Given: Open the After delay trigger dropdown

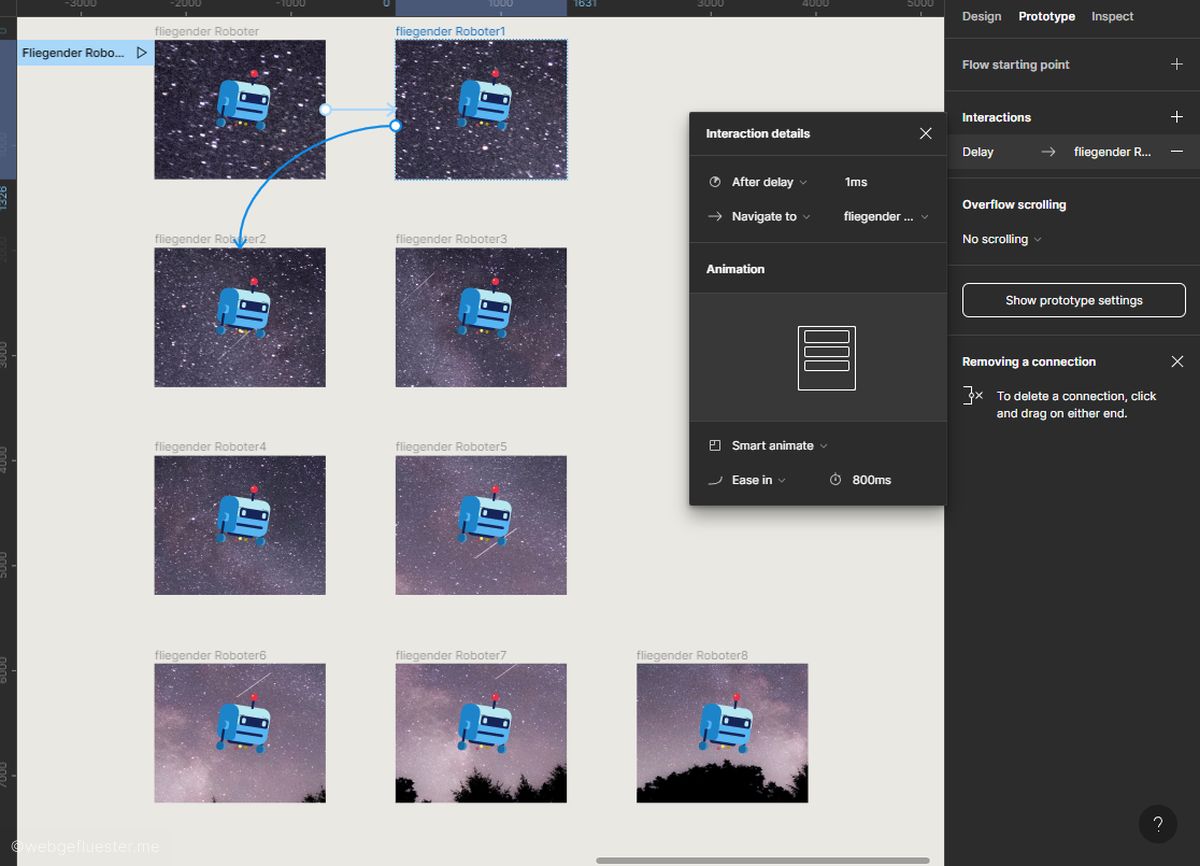Looking at the screenshot, I should tap(768, 182).
